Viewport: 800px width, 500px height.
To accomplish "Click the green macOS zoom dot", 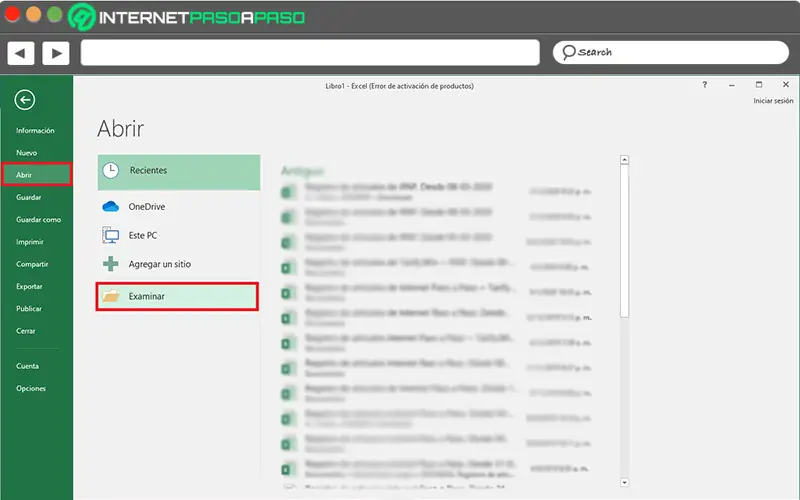I will click(x=55, y=14).
